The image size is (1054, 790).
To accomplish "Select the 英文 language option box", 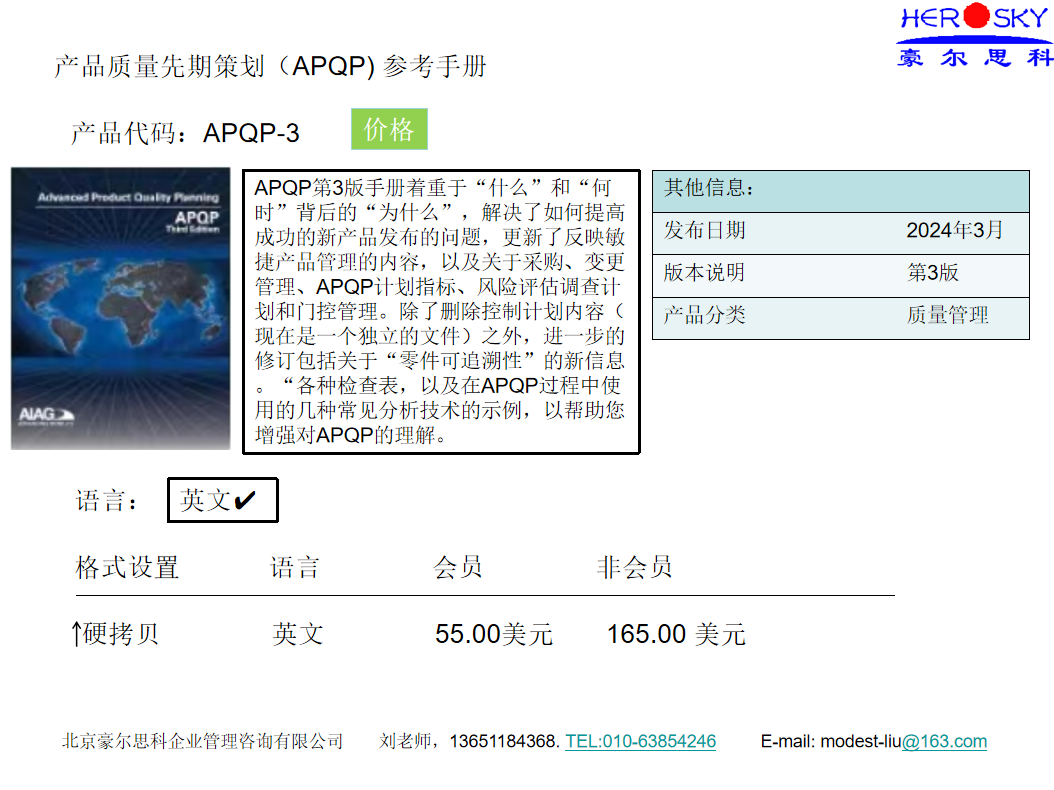I will coord(222,500).
